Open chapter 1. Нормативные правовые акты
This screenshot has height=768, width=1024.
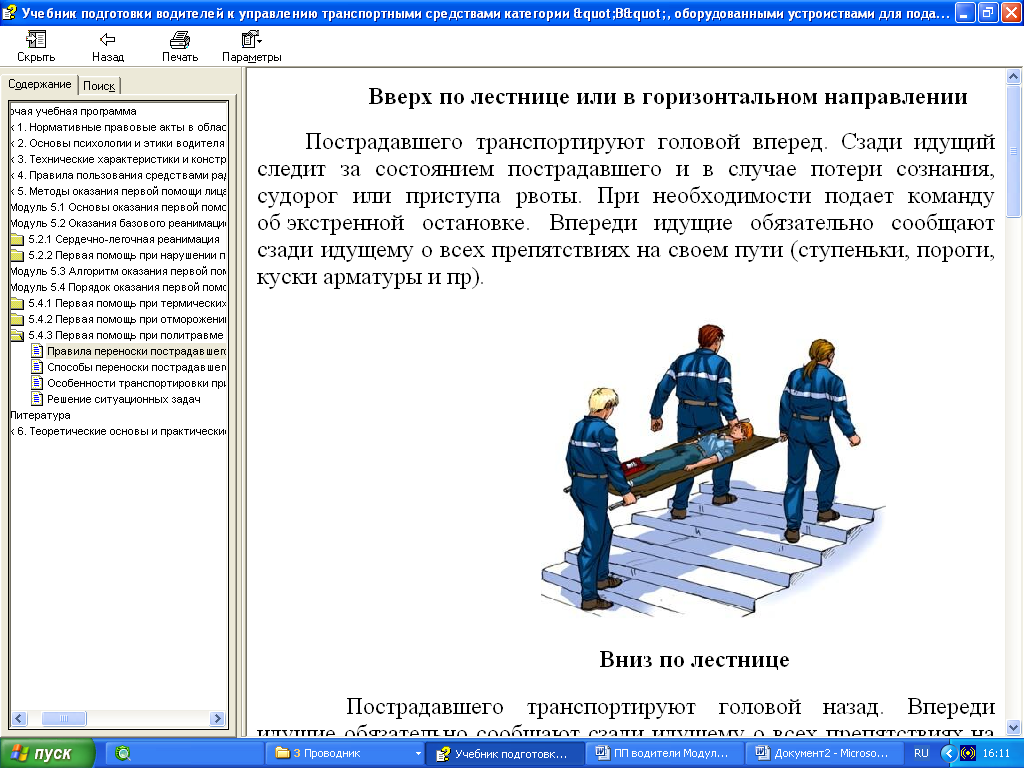click(118, 127)
